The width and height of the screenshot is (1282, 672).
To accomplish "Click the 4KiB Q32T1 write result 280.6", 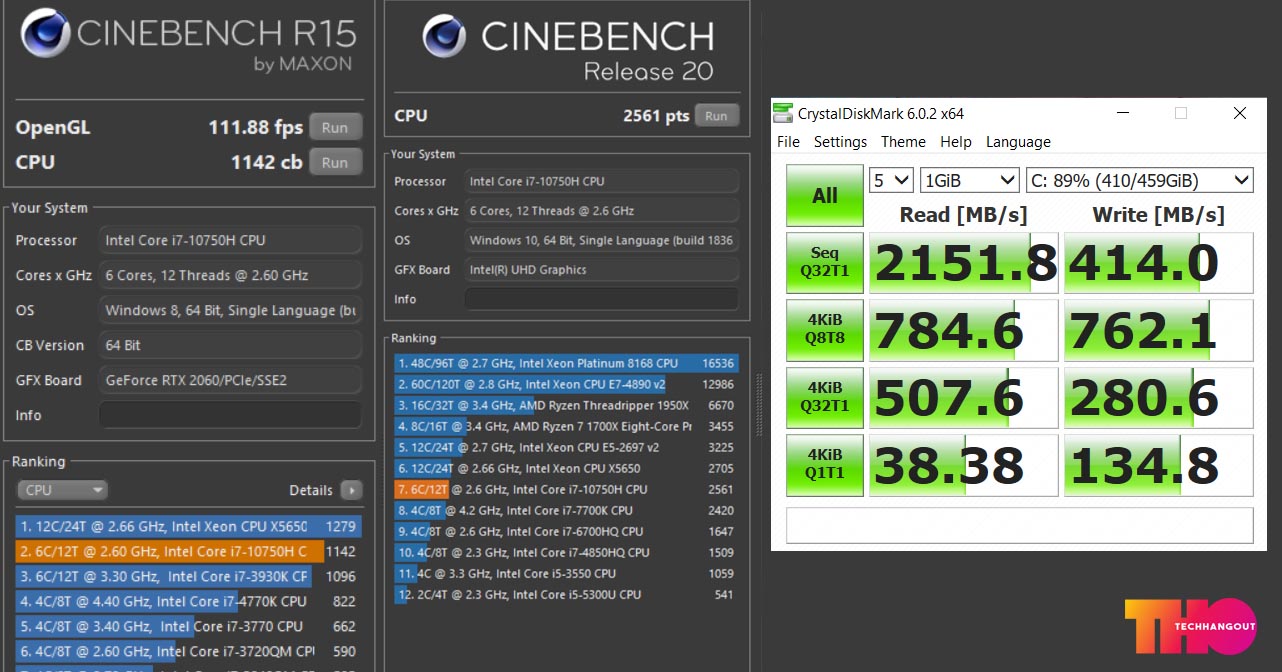I will pos(1158,397).
